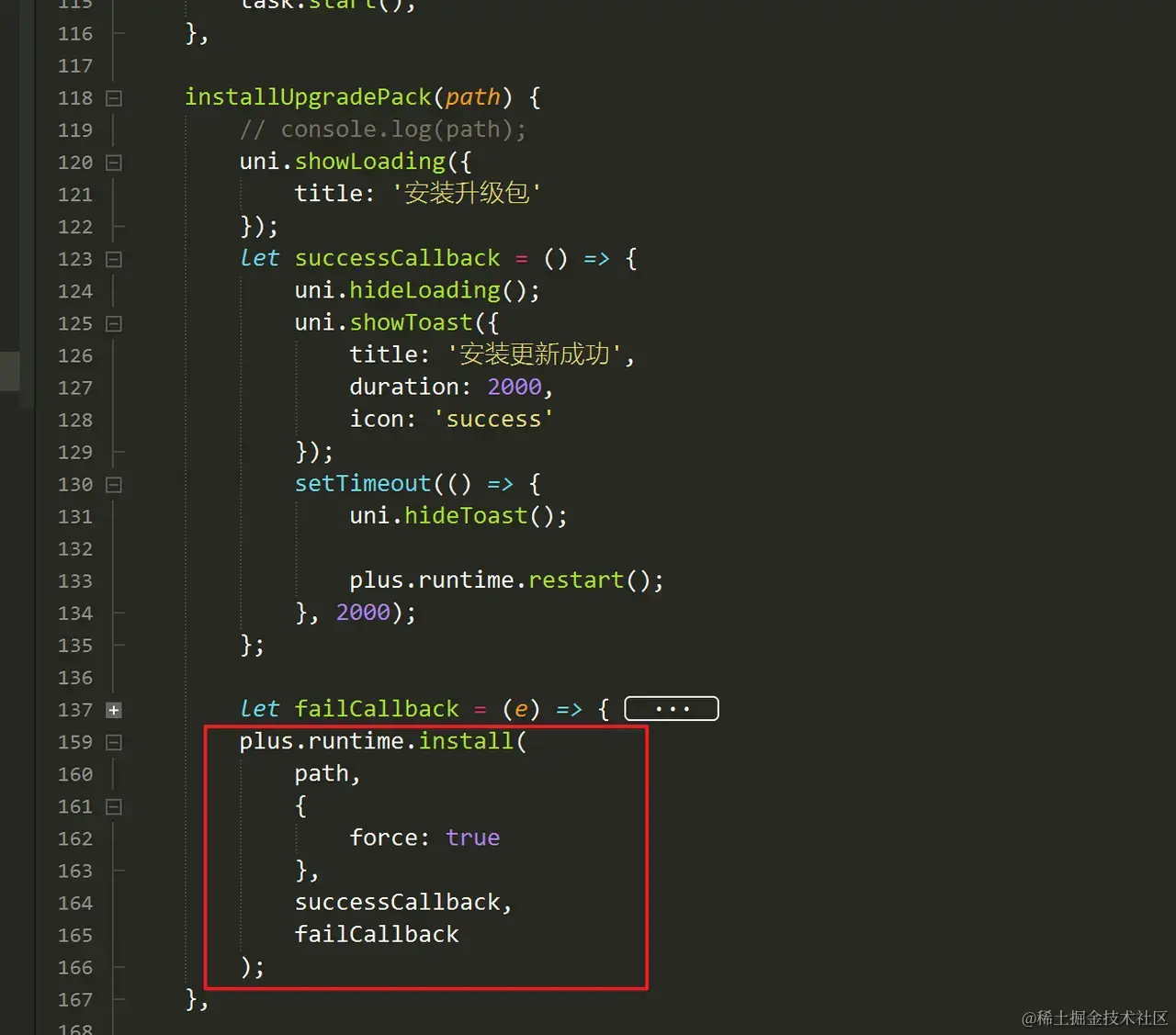
Task: Click hideLoading method call
Action: [x=424, y=290]
